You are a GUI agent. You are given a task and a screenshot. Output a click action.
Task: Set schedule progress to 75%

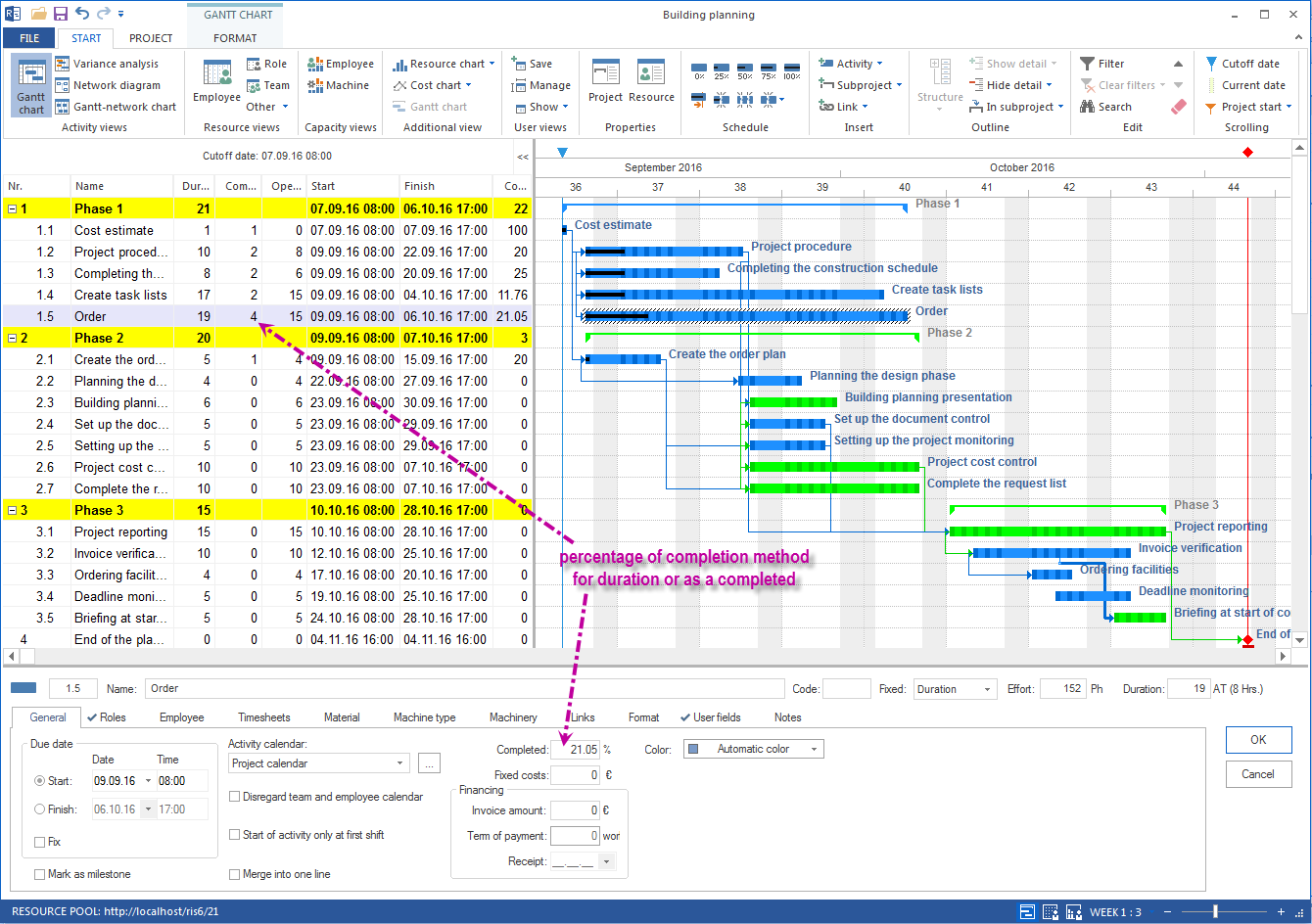[769, 69]
